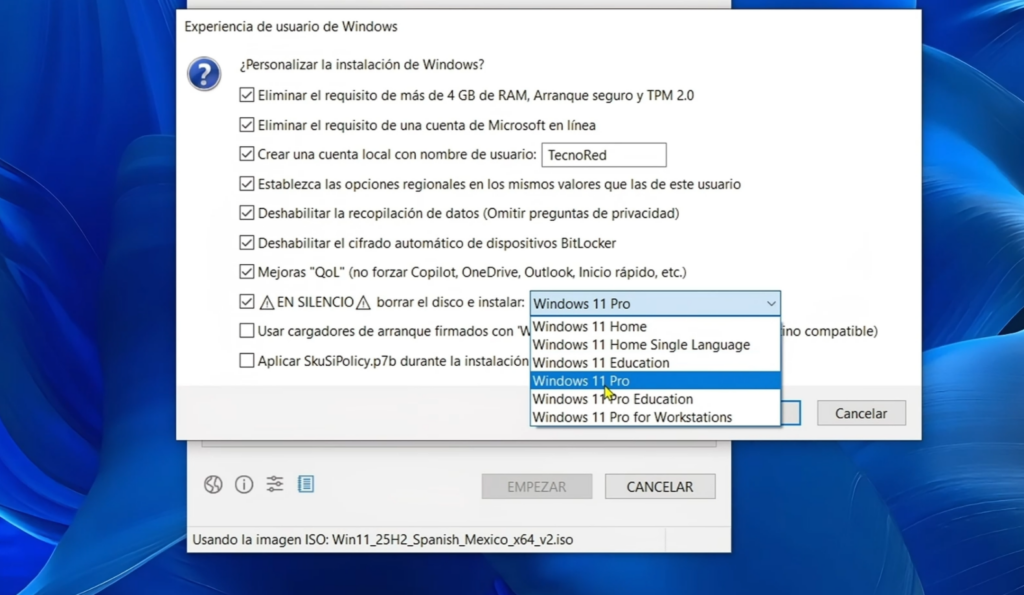Pick Windows 11 Pro in dropdown list

click(655, 381)
